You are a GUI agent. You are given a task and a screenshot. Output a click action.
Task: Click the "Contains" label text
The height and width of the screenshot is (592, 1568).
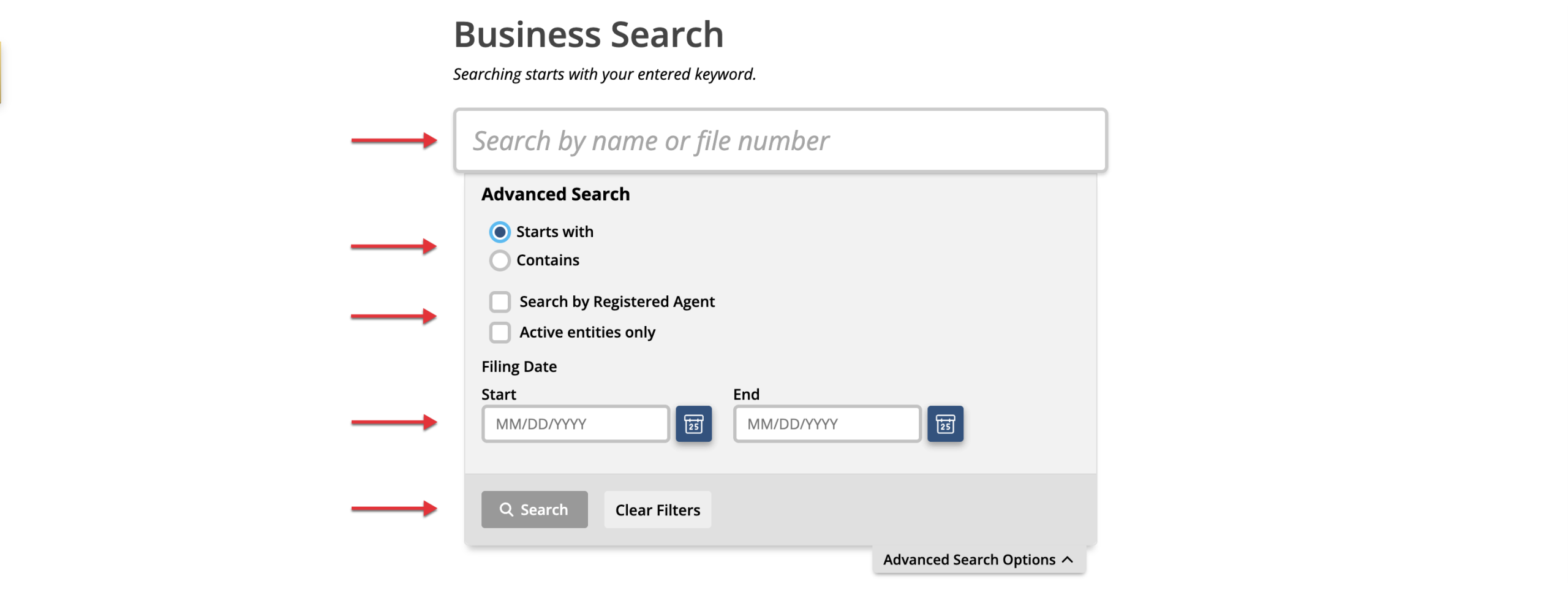(548, 260)
